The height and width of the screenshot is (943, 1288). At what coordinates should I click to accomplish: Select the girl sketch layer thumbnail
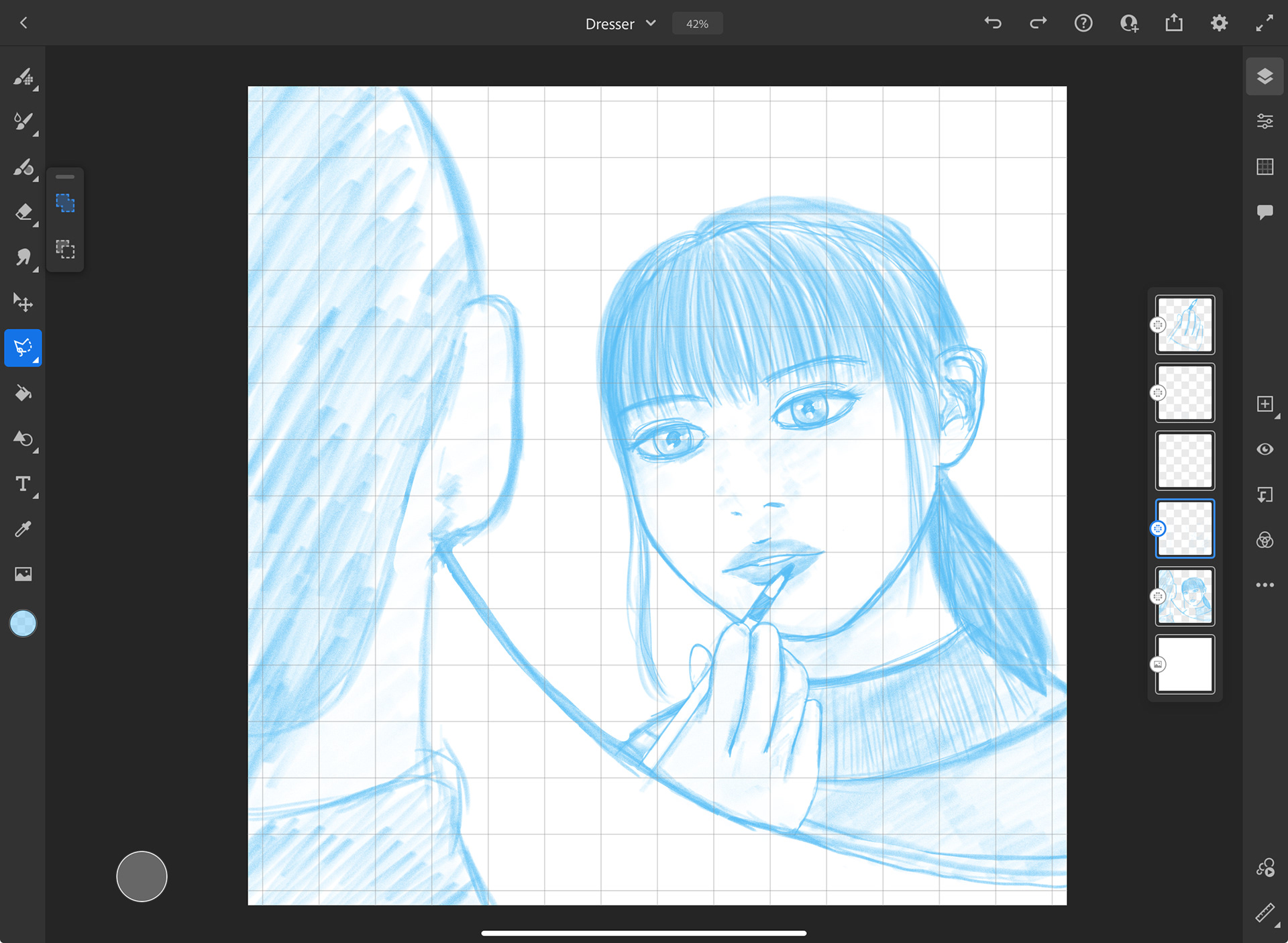point(1185,596)
